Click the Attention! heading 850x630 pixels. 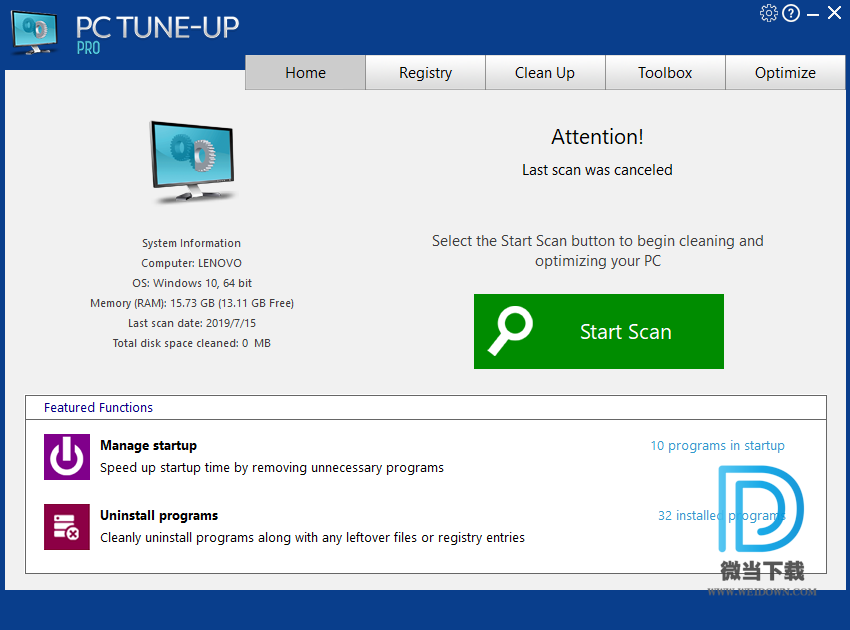pyautogui.click(x=597, y=137)
